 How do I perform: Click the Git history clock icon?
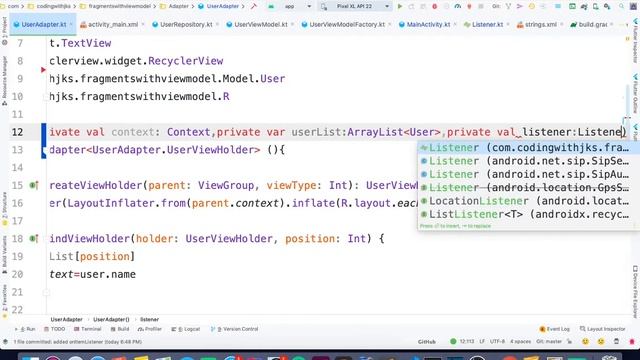click(x=531, y=7)
